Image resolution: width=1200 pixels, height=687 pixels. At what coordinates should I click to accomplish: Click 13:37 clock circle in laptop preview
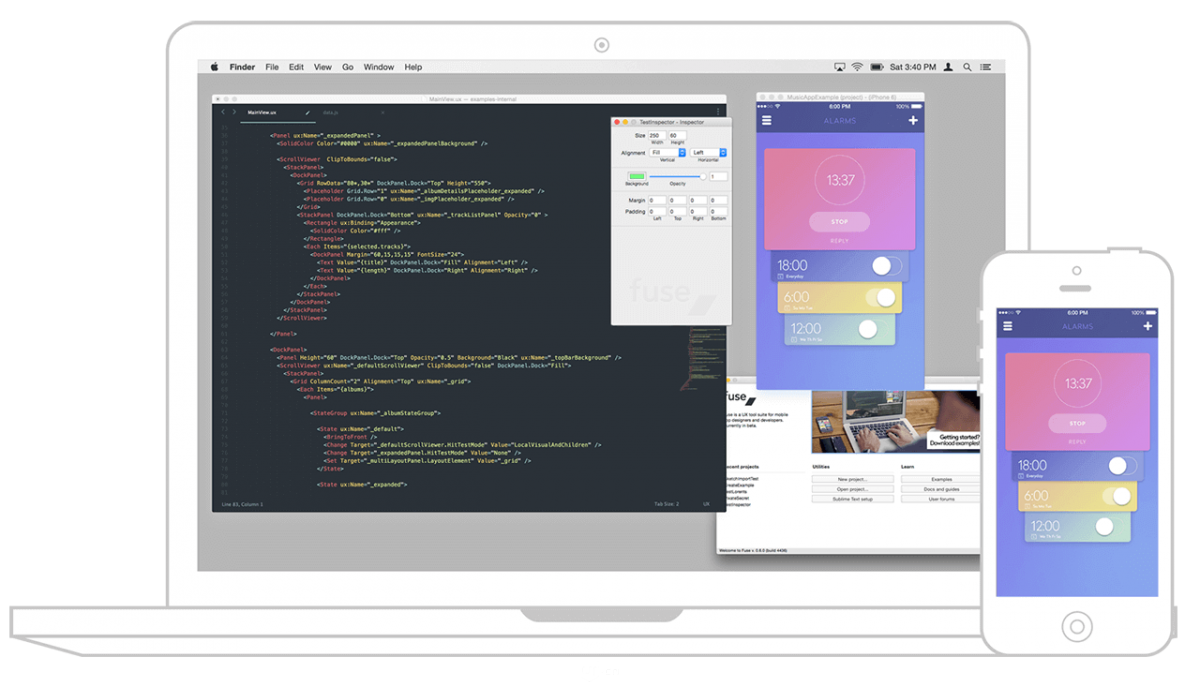click(x=840, y=181)
